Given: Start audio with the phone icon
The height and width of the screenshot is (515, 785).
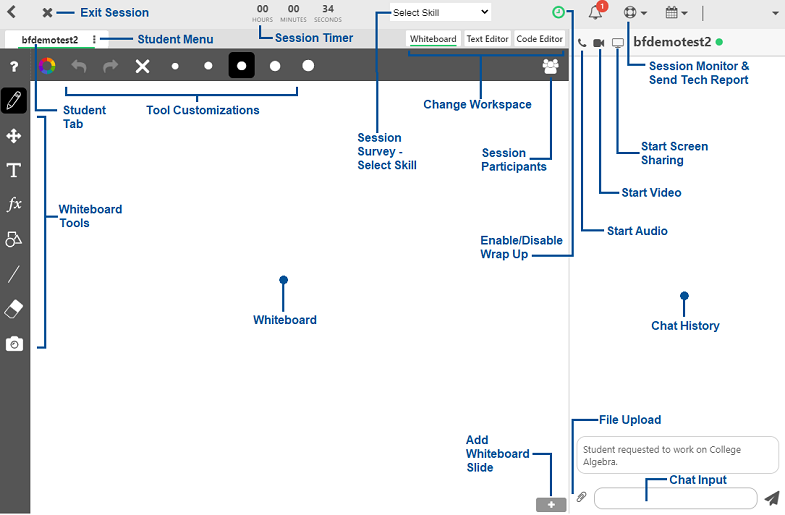Looking at the screenshot, I should [582, 43].
